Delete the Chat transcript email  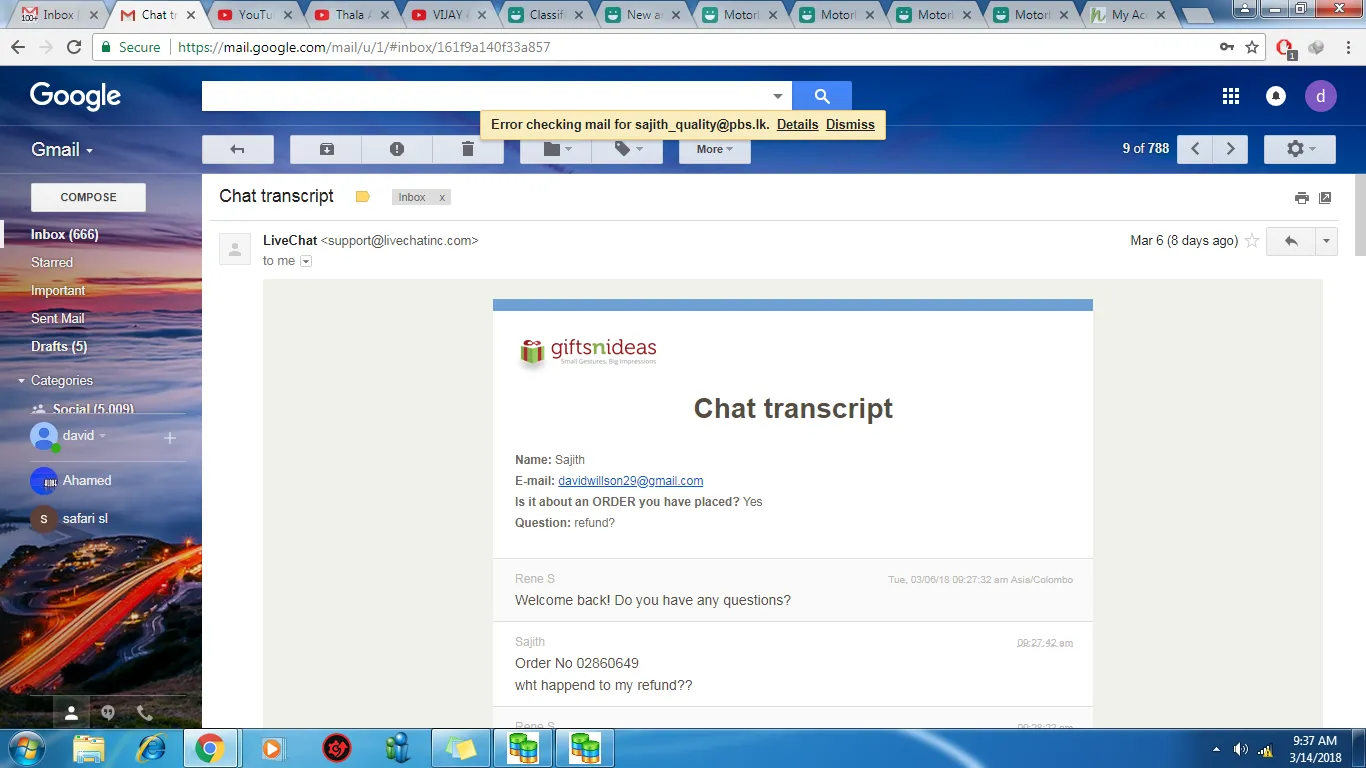468,149
